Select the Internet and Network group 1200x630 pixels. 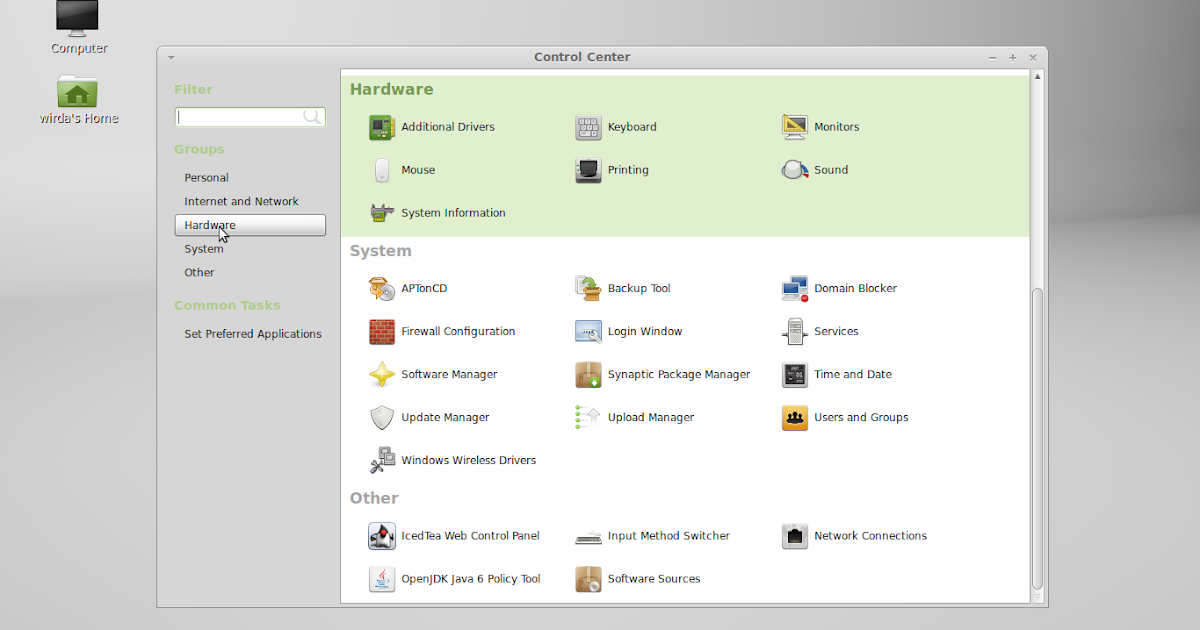click(241, 201)
